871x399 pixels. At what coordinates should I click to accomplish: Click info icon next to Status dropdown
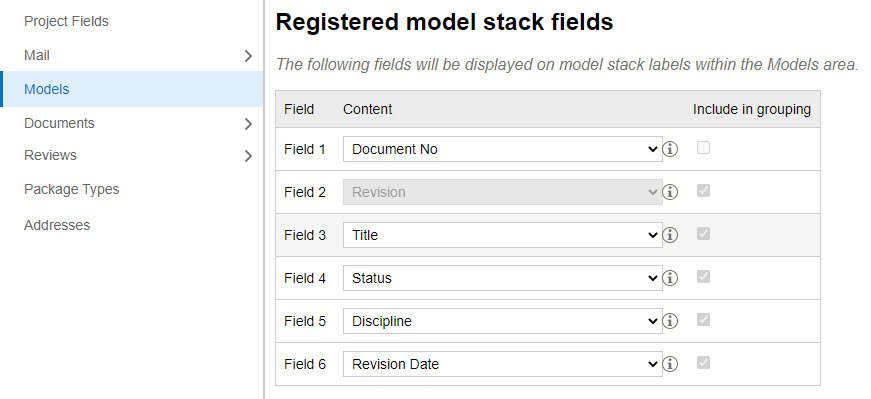tap(670, 278)
